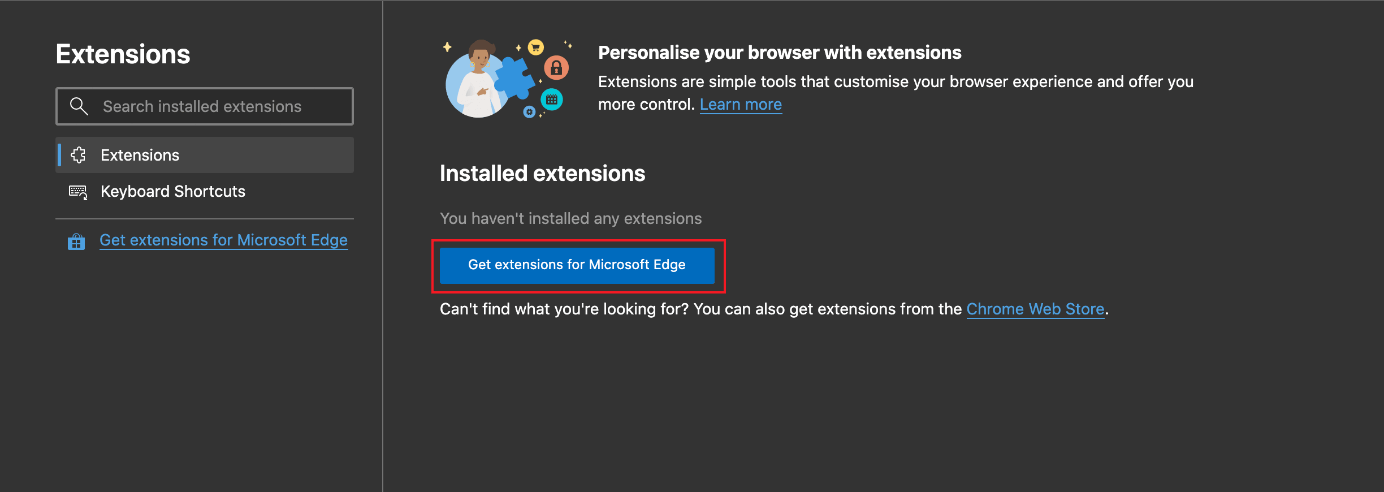Focus the Search installed extensions field

pos(204,106)
